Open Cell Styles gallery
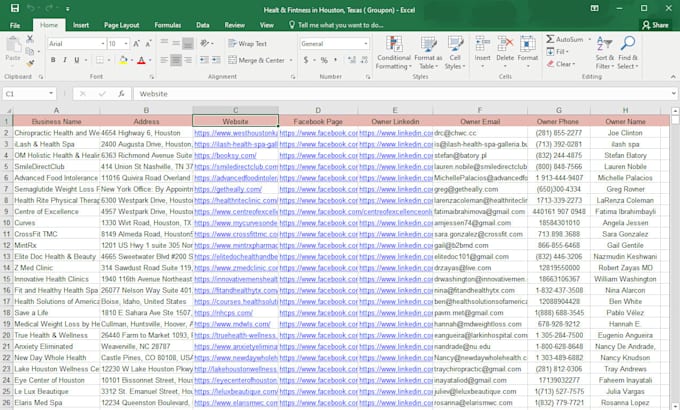680x410 pixels. [x=455, y=52]
